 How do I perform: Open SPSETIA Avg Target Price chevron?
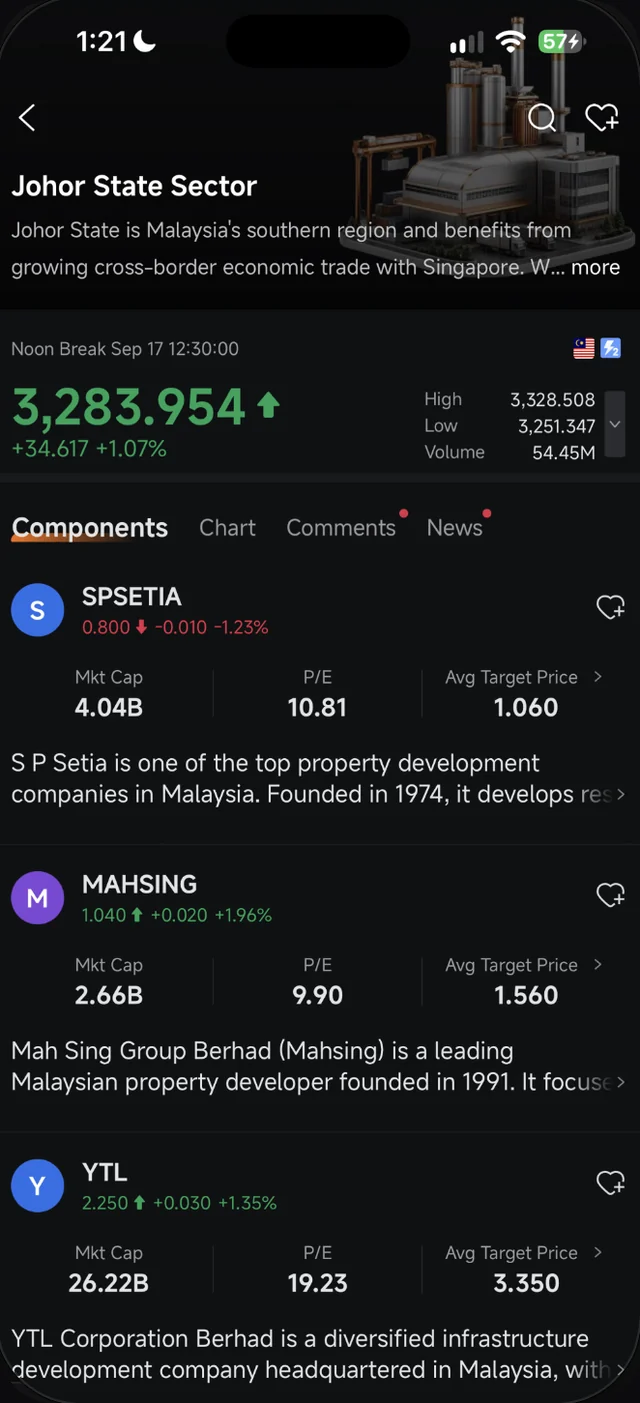coord(598,677)
